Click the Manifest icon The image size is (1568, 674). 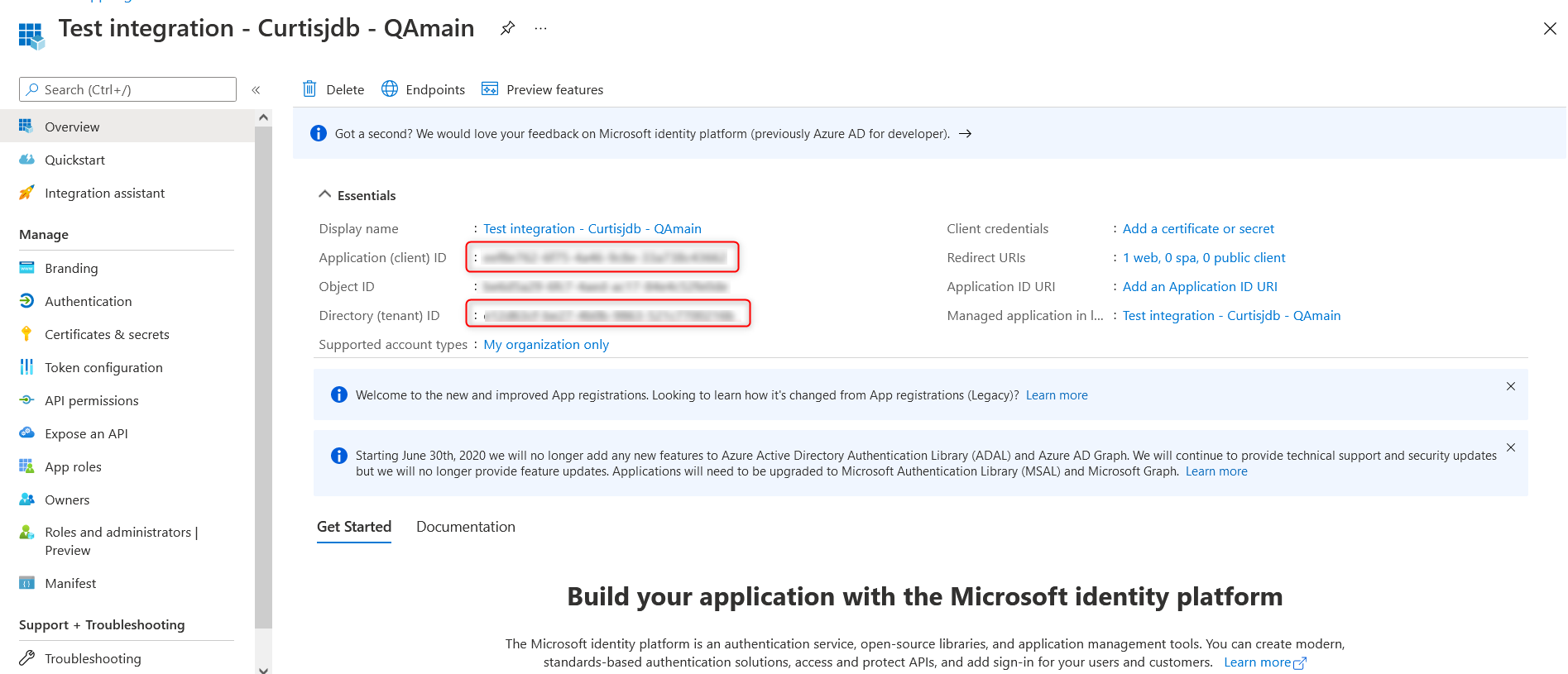tap(26, 582)
